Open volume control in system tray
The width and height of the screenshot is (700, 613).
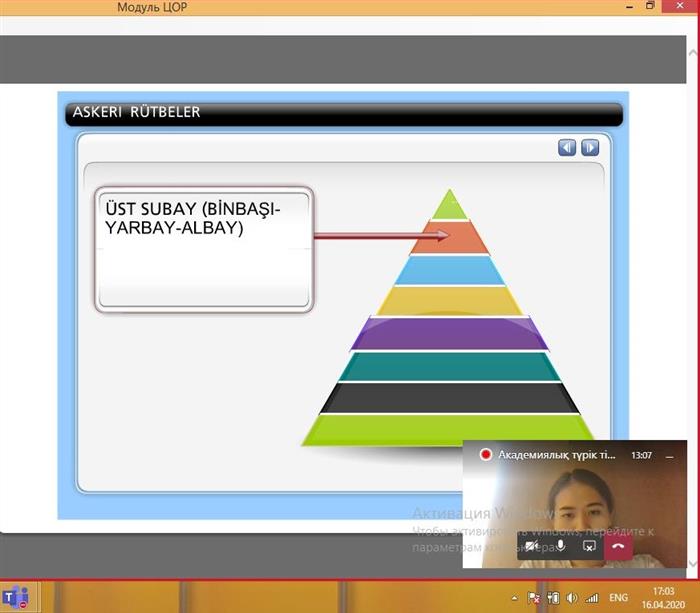570,598
